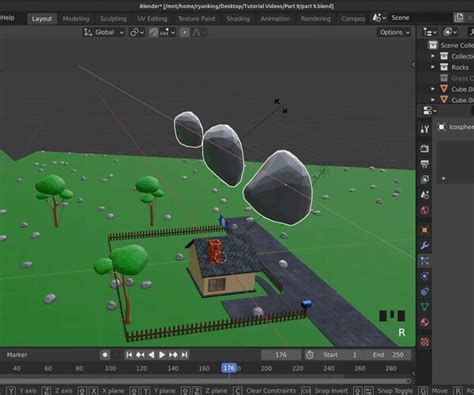The image size is (474, 395).
Task: Open the World properties globe icon
Action: pos(425,210)
